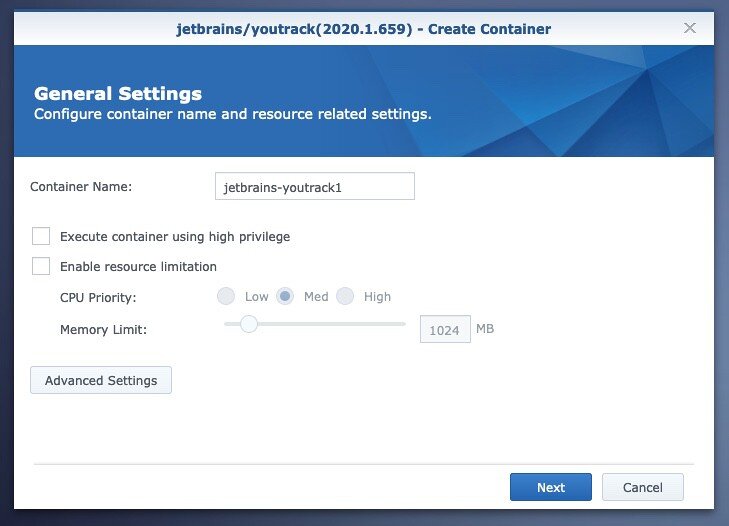Click the dialog title jetbrains/youtrack text

[364, 29]
